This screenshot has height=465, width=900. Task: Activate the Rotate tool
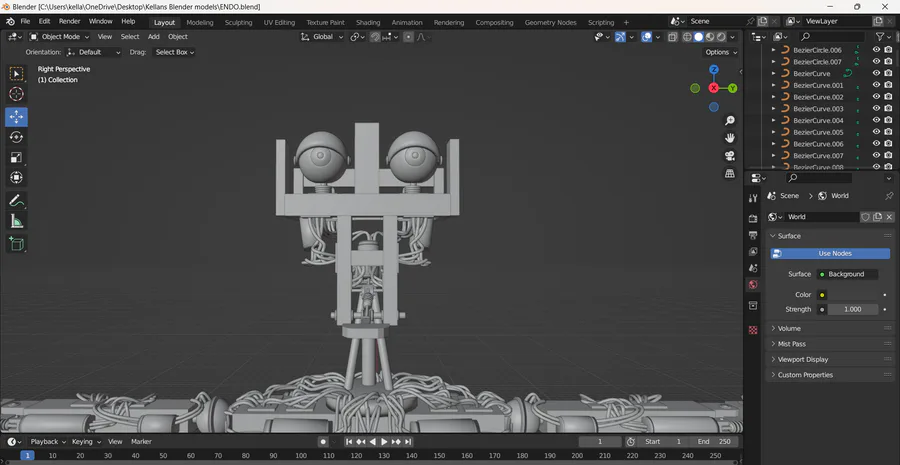pyautogui.click(x=17, y=137)
